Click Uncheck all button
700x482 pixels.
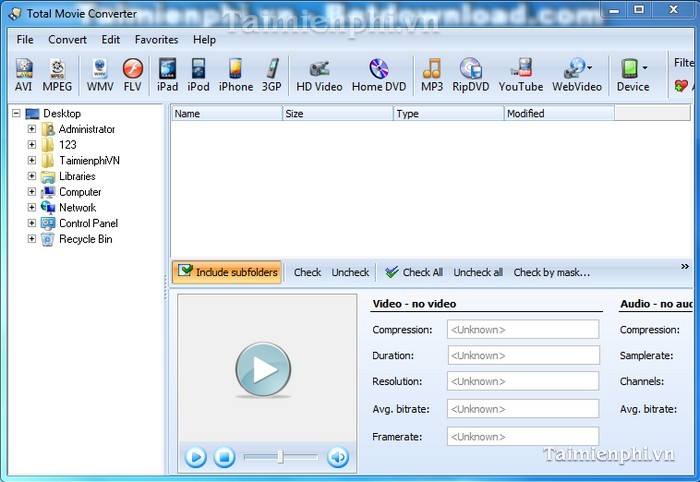click(478, 272)
